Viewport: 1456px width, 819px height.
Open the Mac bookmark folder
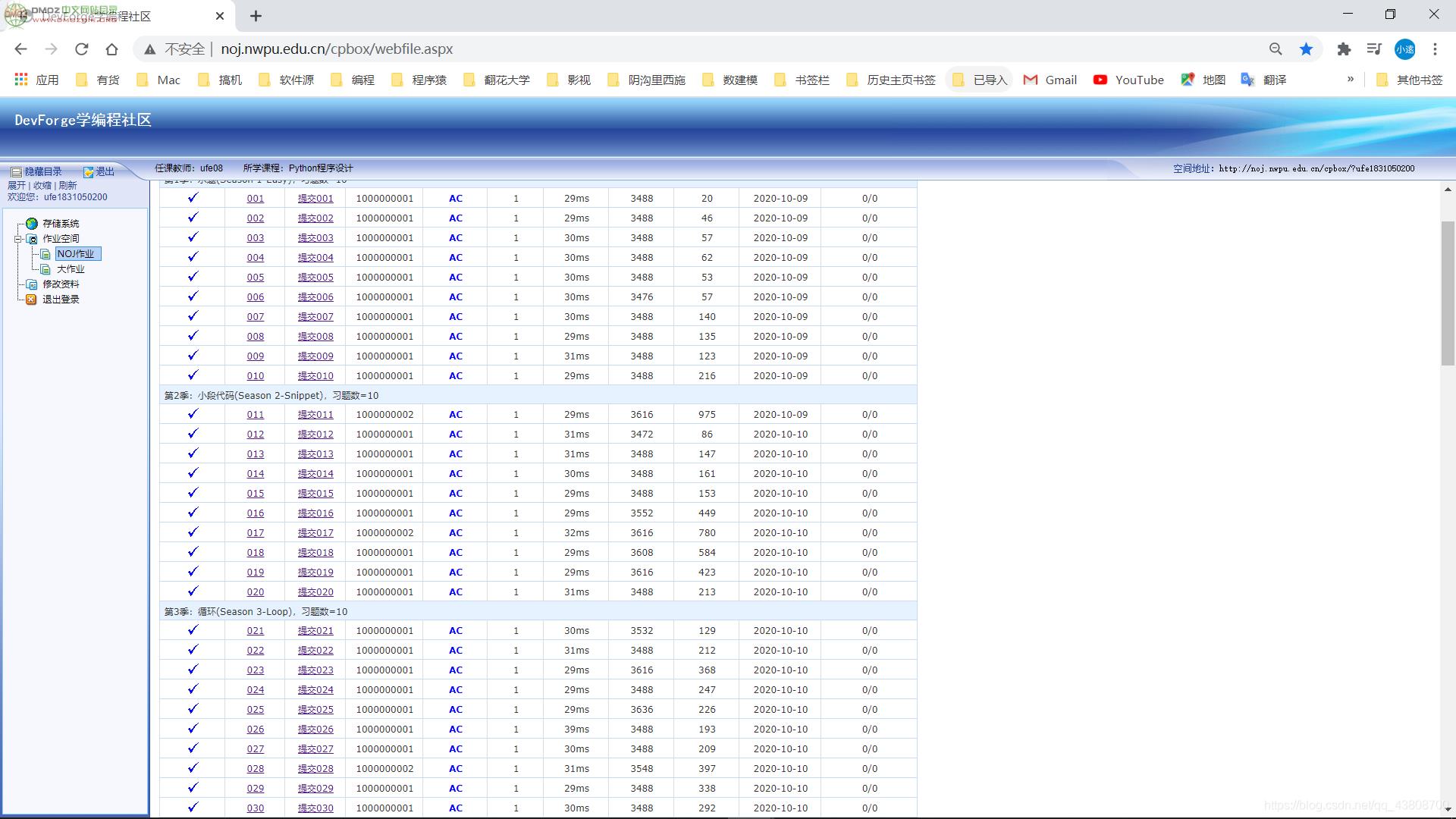(x=158, y=80)
